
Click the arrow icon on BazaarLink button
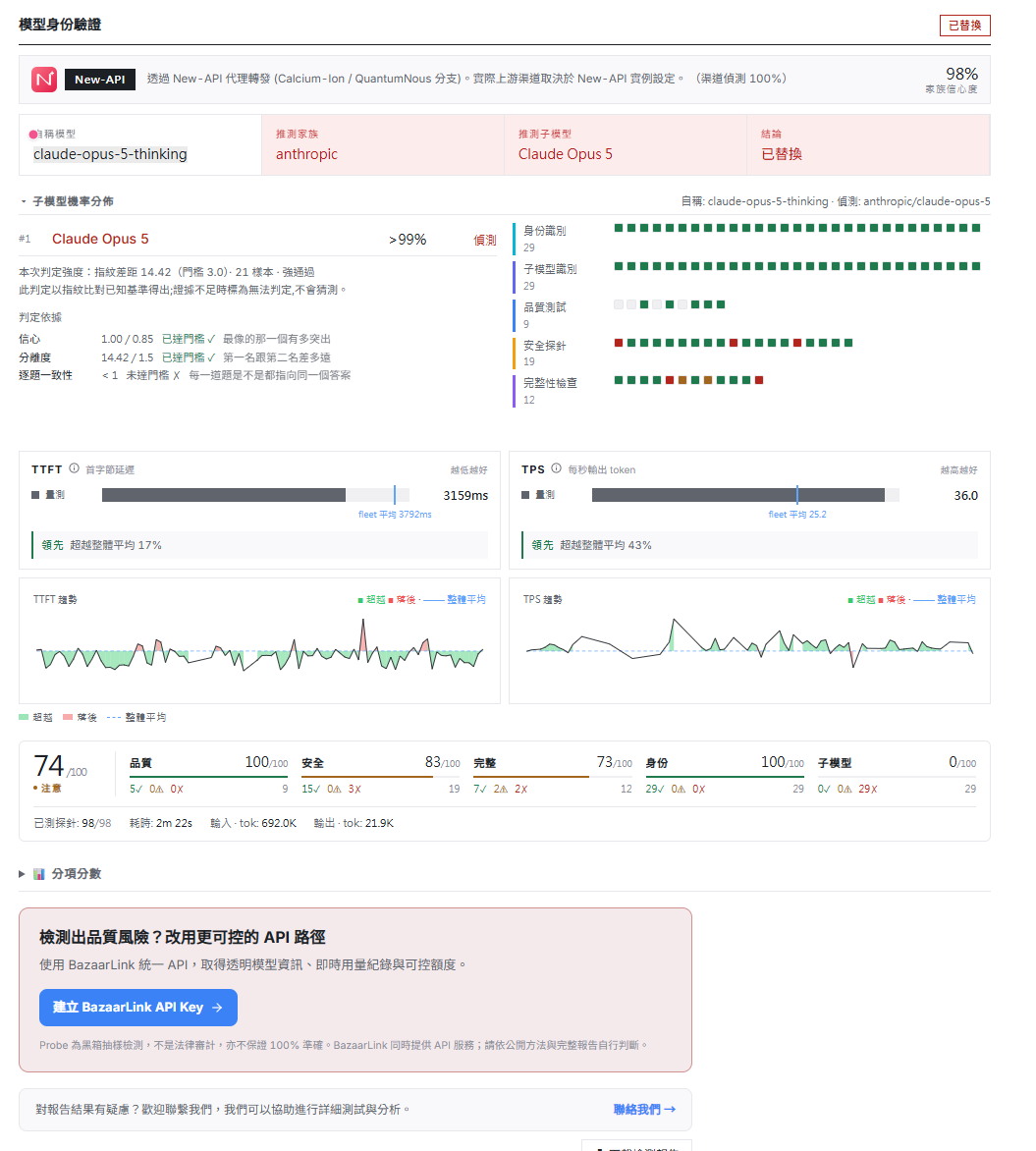click(x=217, y=1008)
